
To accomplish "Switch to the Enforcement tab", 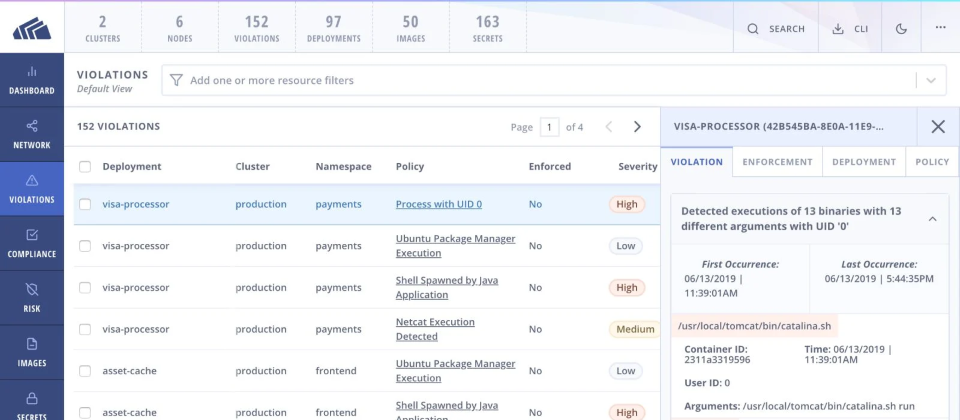I will click(x=778, y=162).
